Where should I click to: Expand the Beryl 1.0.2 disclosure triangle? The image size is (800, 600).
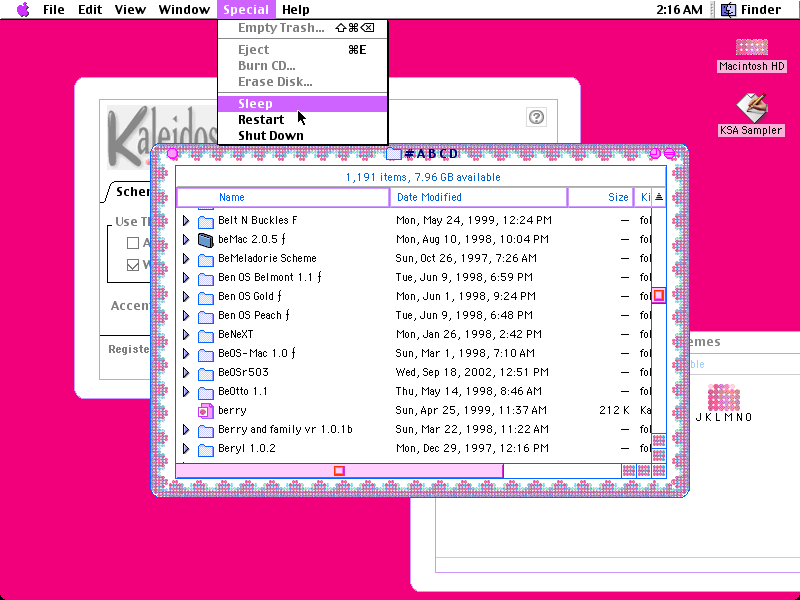pyautogui.click(x=186, y=448)
